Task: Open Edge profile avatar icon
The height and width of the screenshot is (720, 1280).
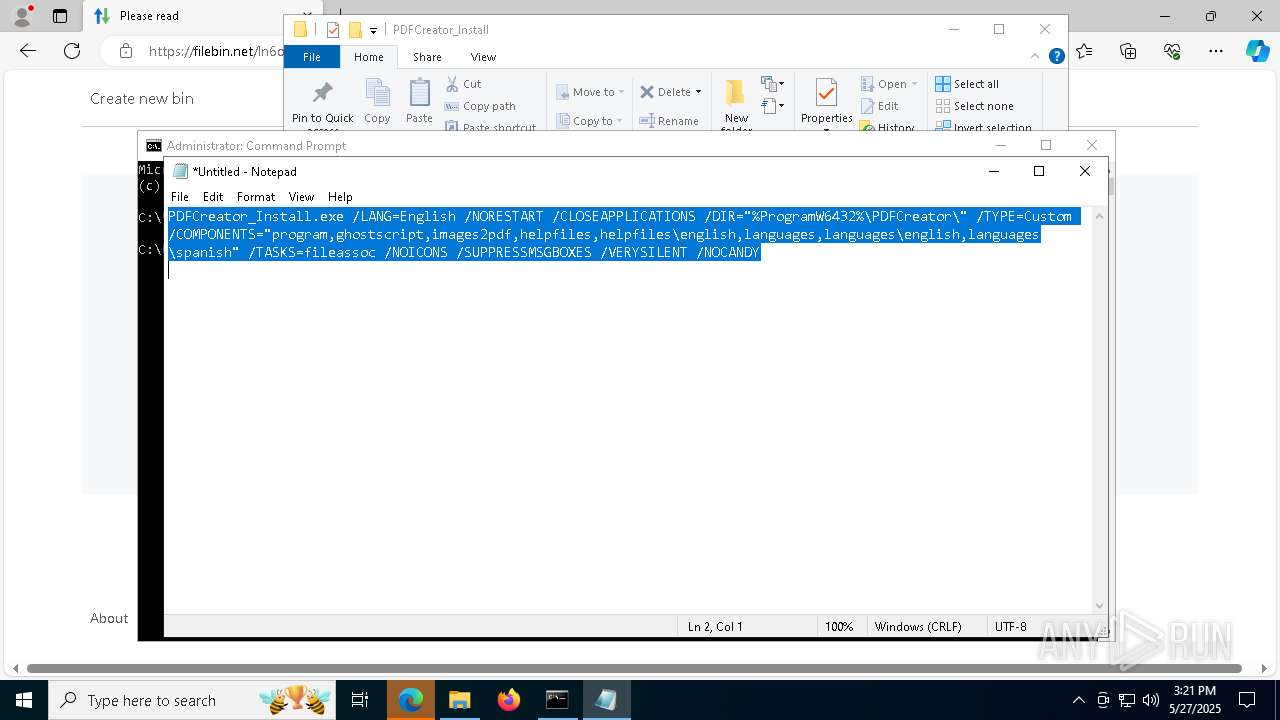Action: tap(22, 16)
